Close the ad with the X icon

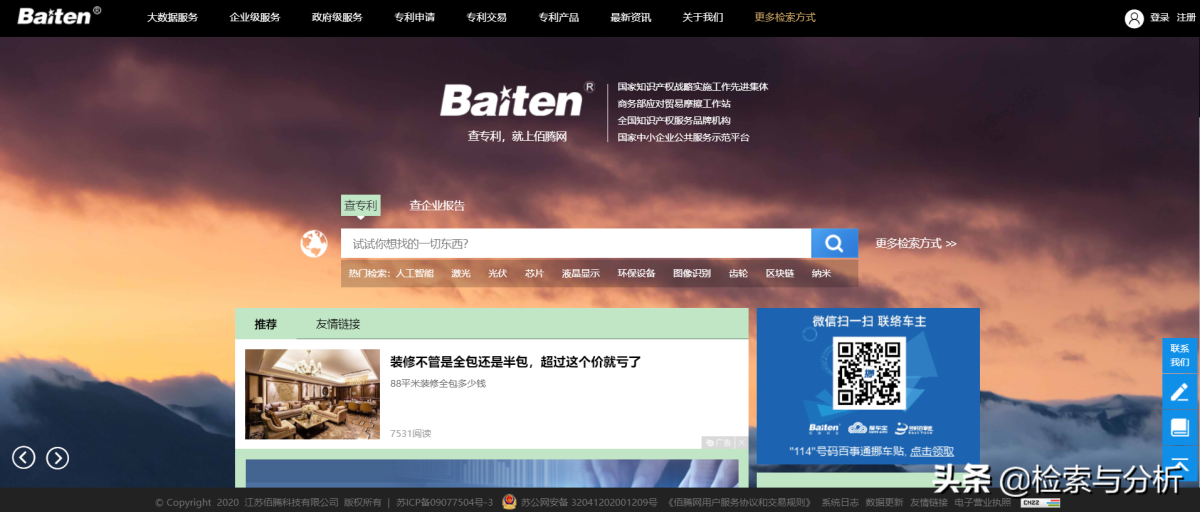point(741,442)
